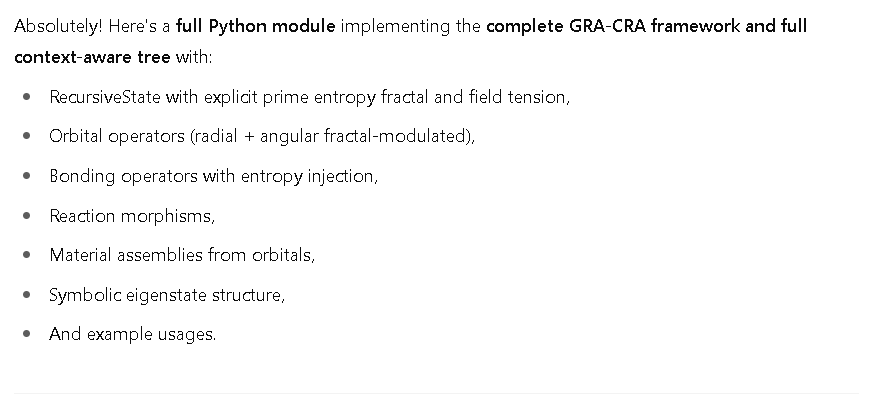Viewport: 872px width, 407px height.
Task: Click the bullet before 'Symbolic eigenstate'
Action: pos(27,295)
